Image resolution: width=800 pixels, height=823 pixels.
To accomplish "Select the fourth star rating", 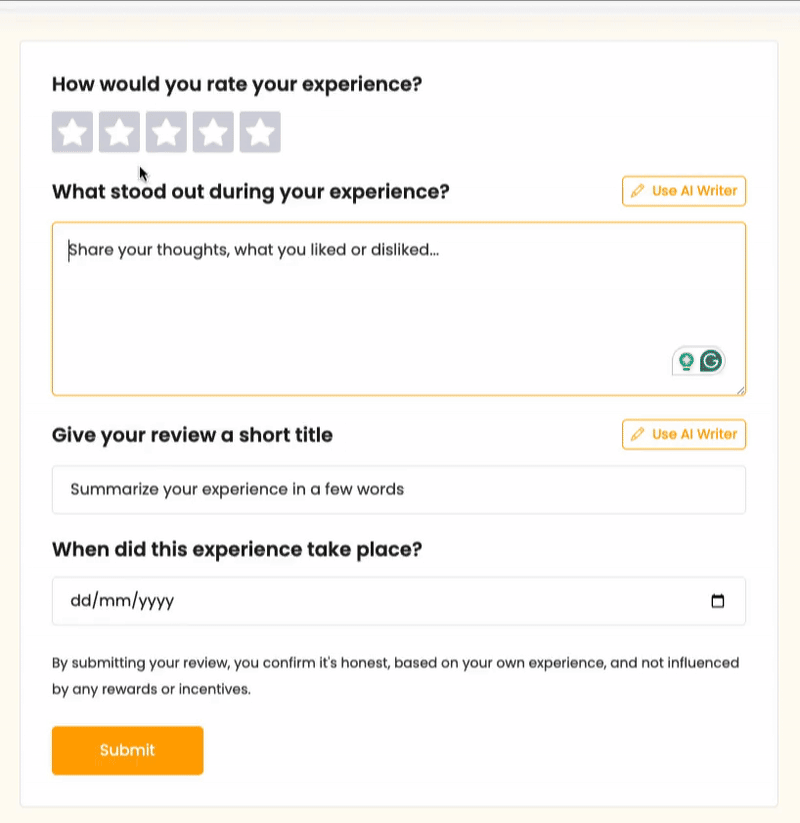I will [213, 131].
